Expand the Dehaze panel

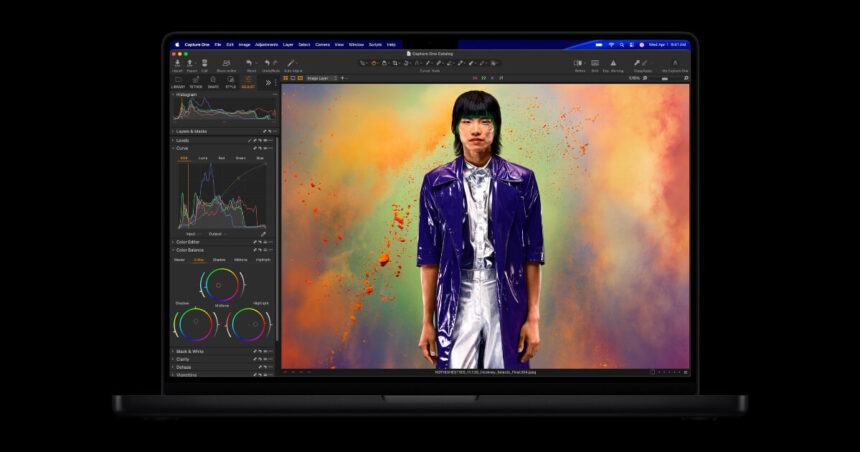pyautogui.click(x=173, y=367)
